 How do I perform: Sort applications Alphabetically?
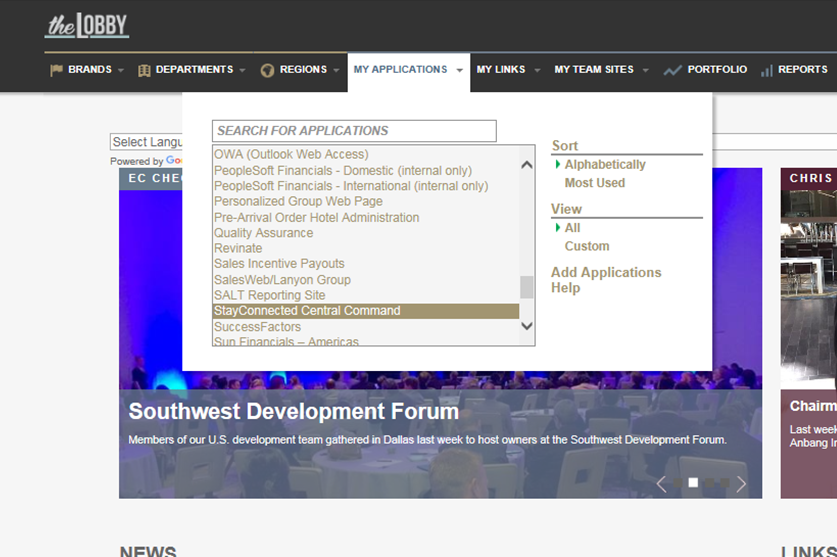pos(605,164)
